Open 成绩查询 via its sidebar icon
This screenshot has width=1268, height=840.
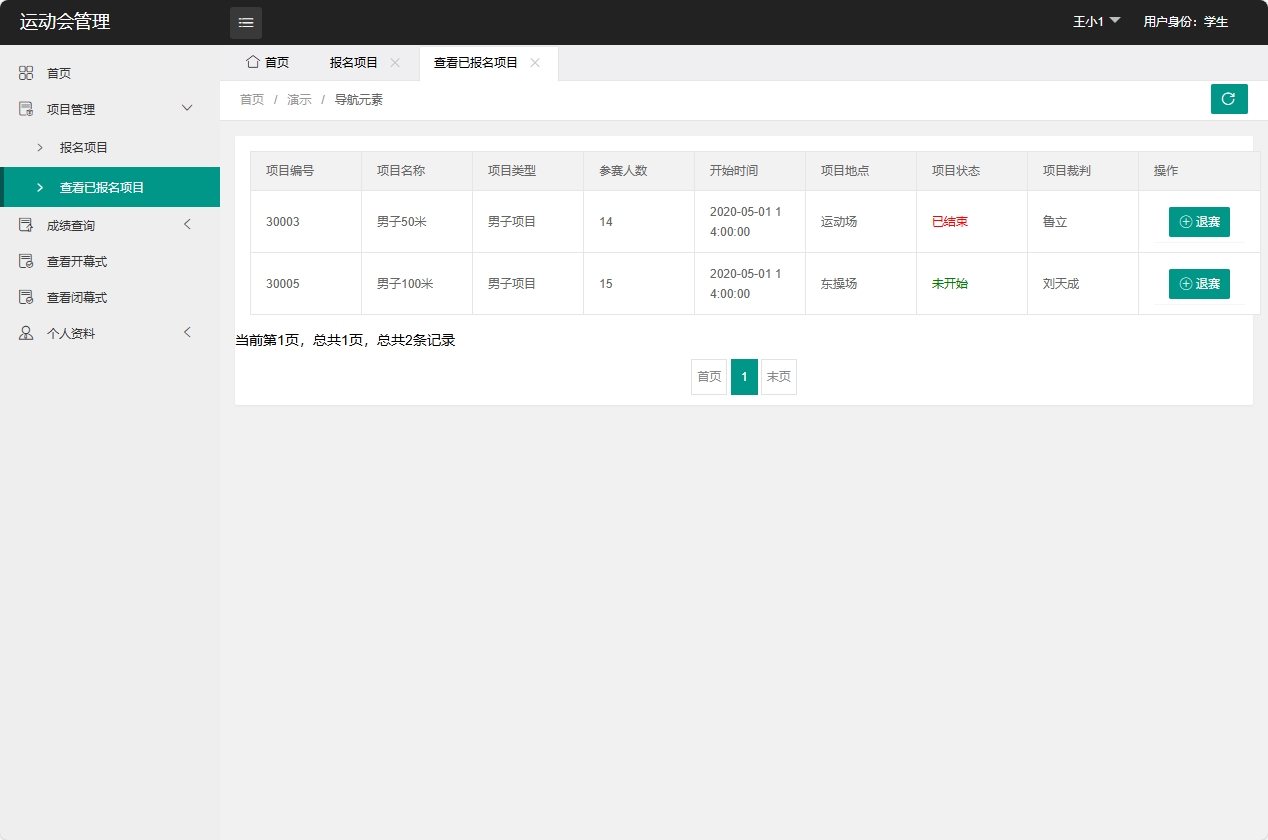pos(25,224)
